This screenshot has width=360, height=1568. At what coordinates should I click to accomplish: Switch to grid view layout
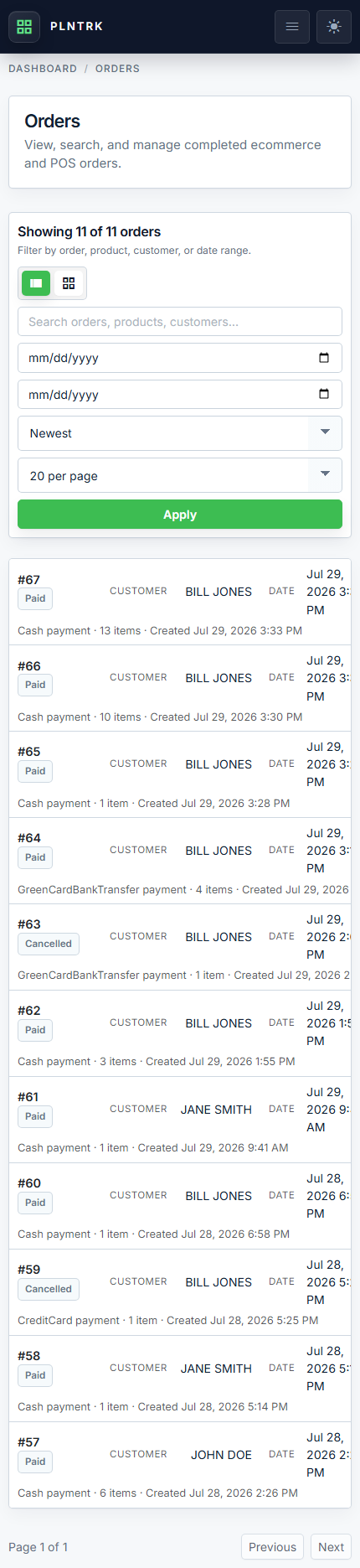point(69,283)
